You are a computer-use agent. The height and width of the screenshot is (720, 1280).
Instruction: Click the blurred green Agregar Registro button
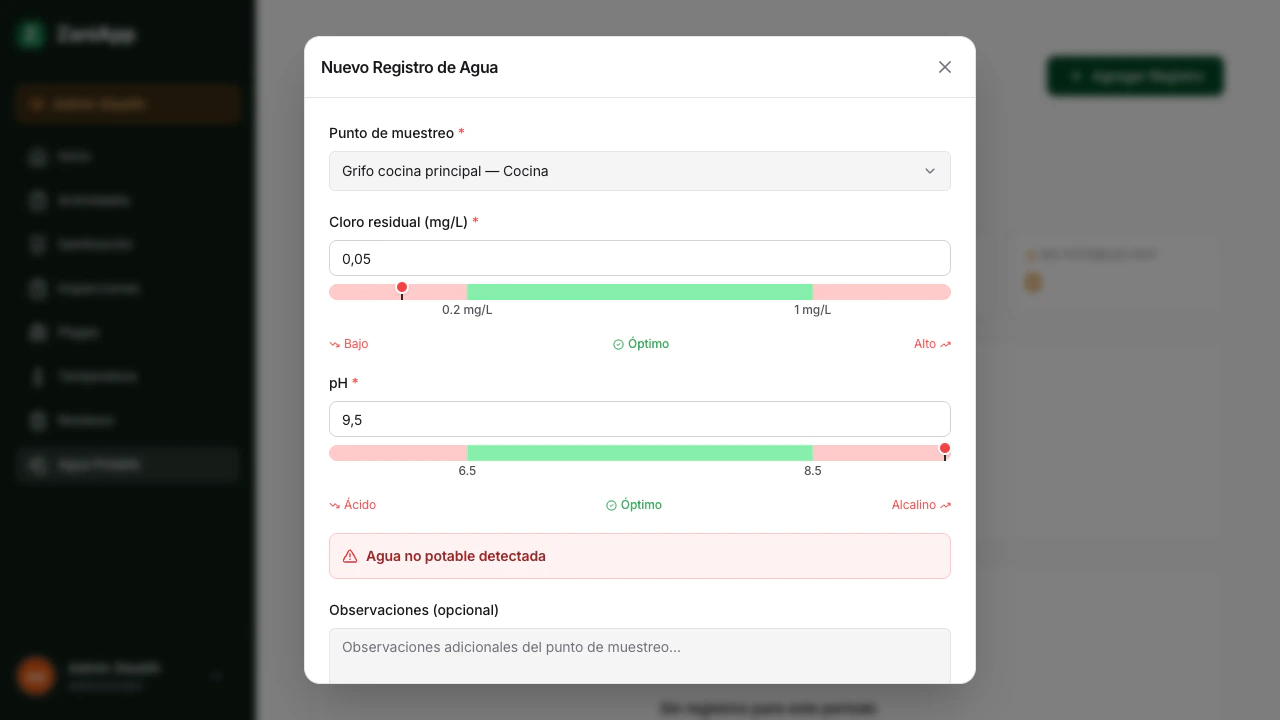(x=1135, y=76)
